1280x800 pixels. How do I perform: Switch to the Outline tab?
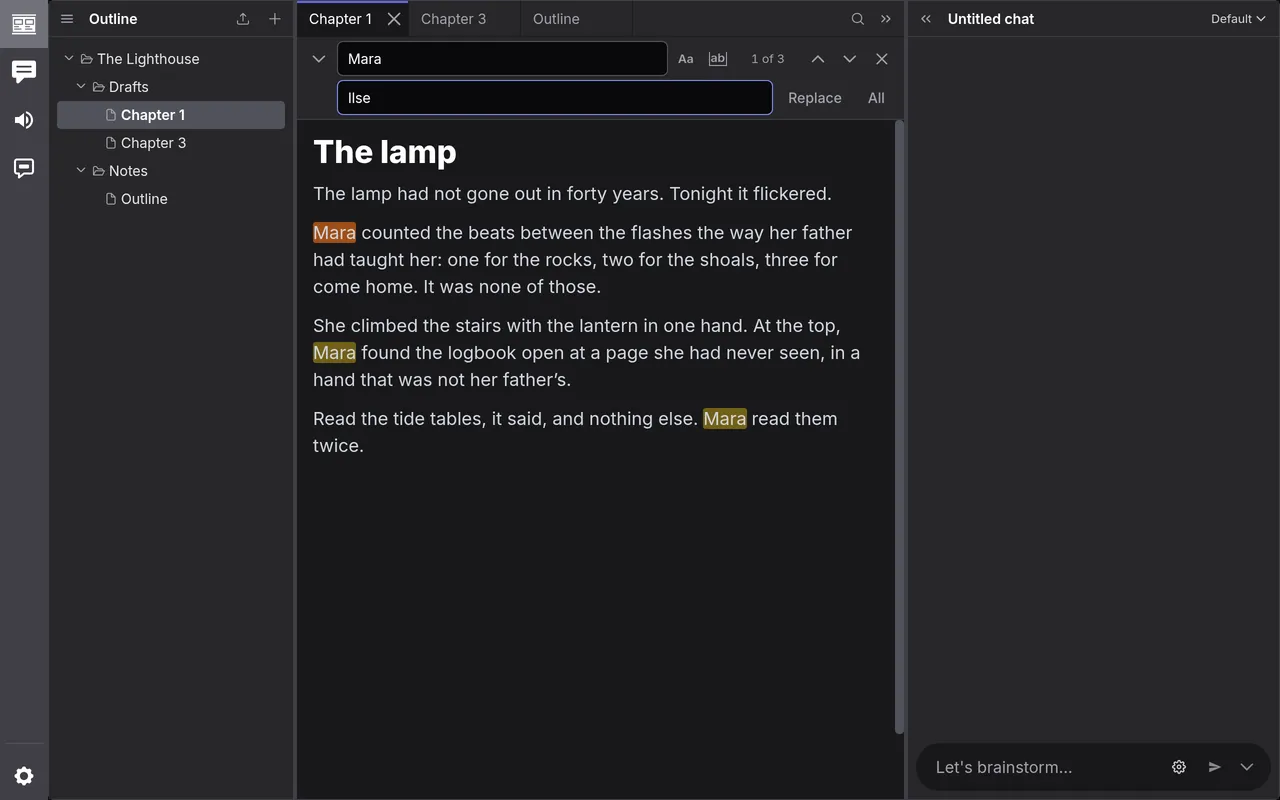[x=577, y=19]
